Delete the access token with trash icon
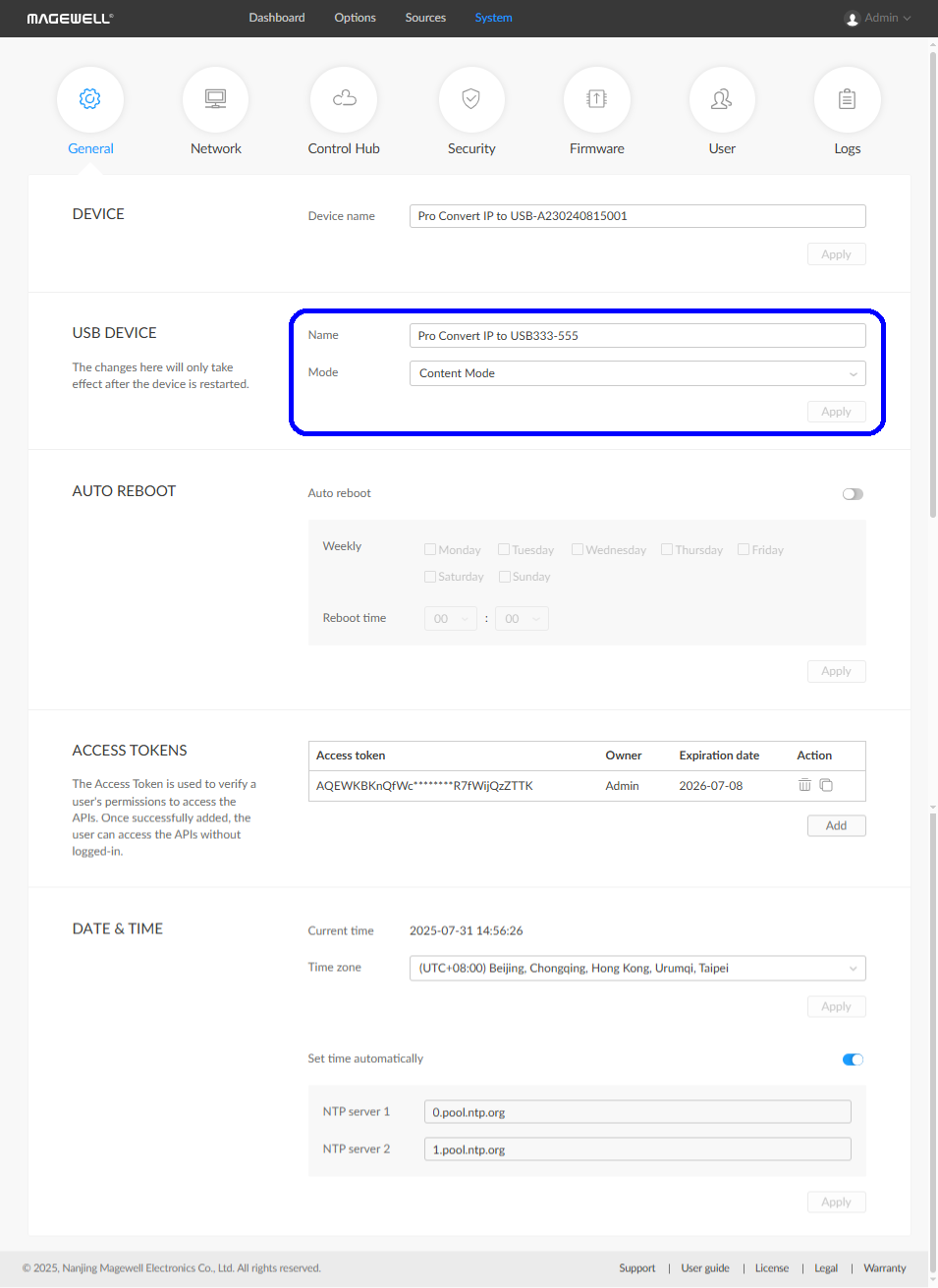Screen dimensions: 938x1288 pyautogui.click(x=804, y=785)
